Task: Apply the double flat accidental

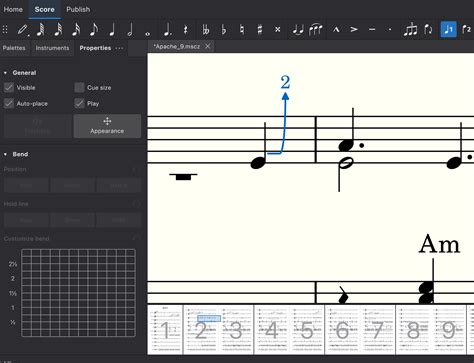Action: tap(206, 30)
